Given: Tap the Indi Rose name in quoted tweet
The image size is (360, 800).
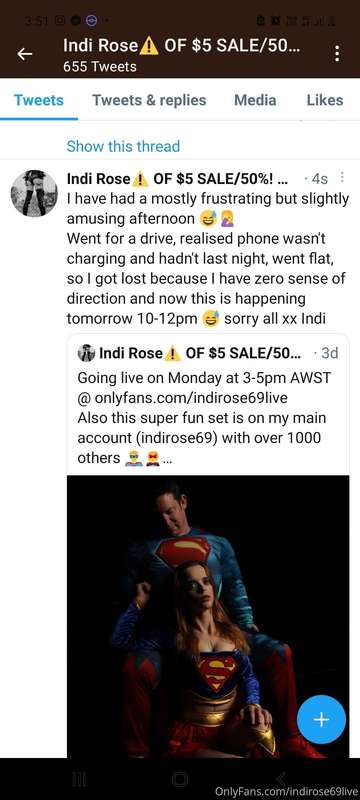Looking at the screenshot, I should point(131,353).
